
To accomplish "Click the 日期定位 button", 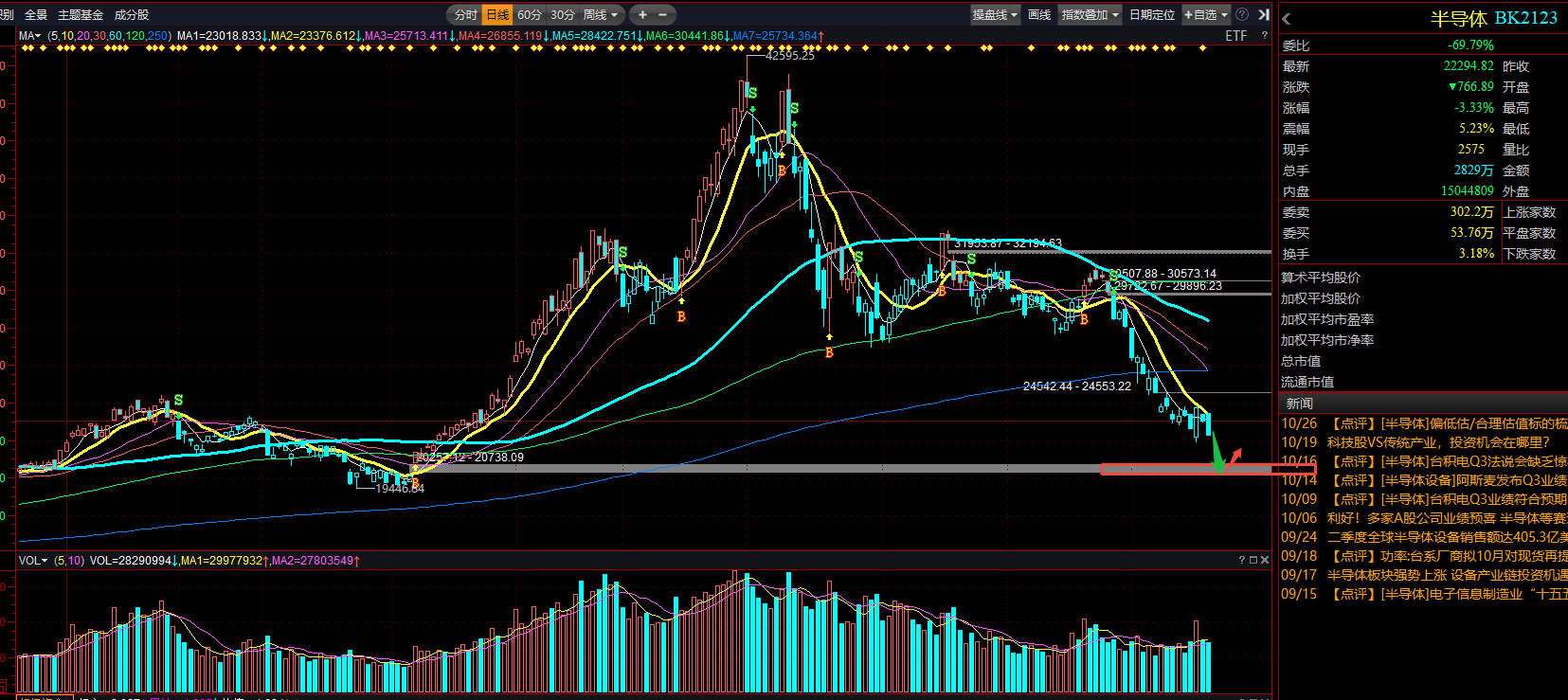I will coord(1152,14).
